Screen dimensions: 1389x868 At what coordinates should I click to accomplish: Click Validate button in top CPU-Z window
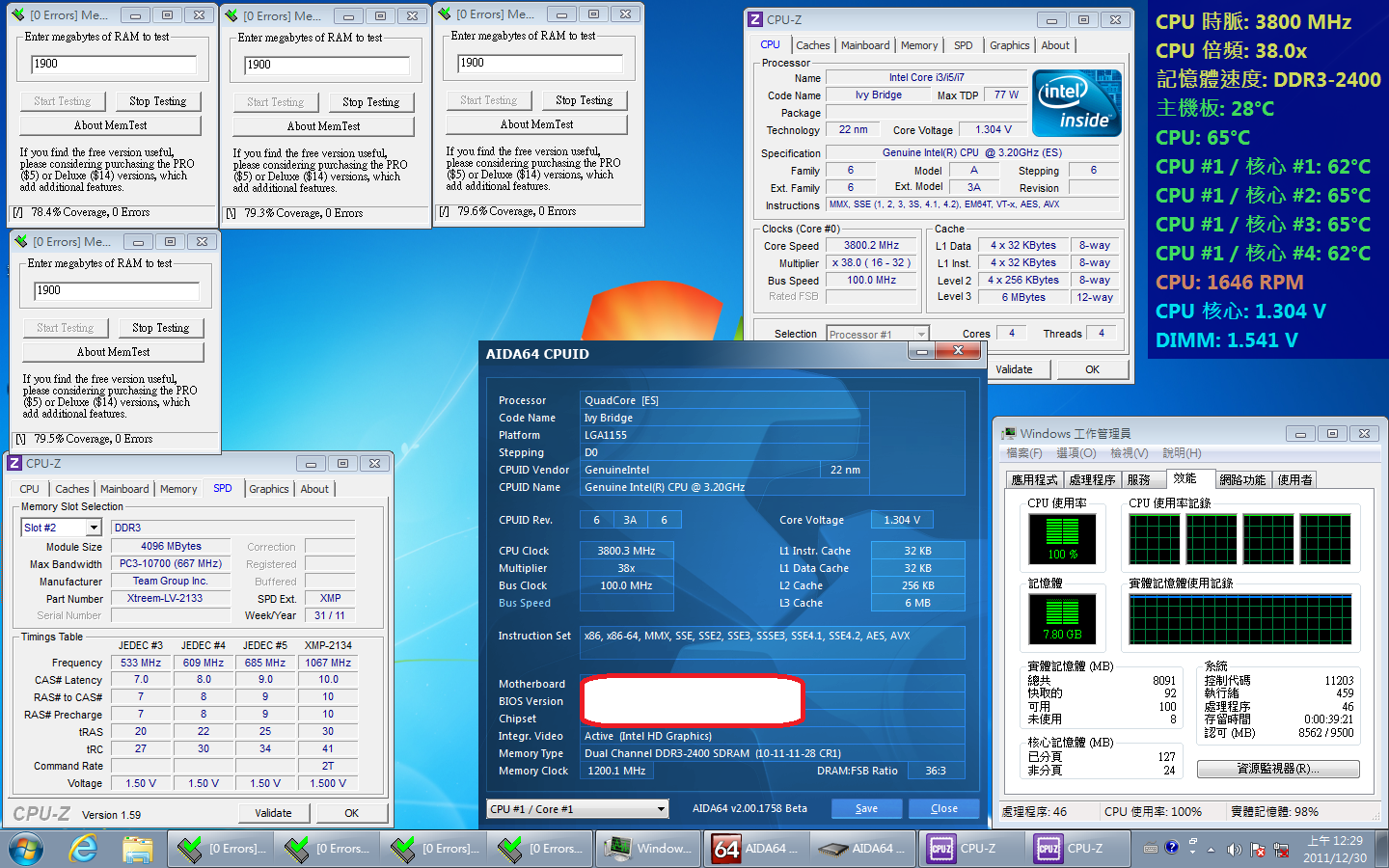coord(1014,369)
